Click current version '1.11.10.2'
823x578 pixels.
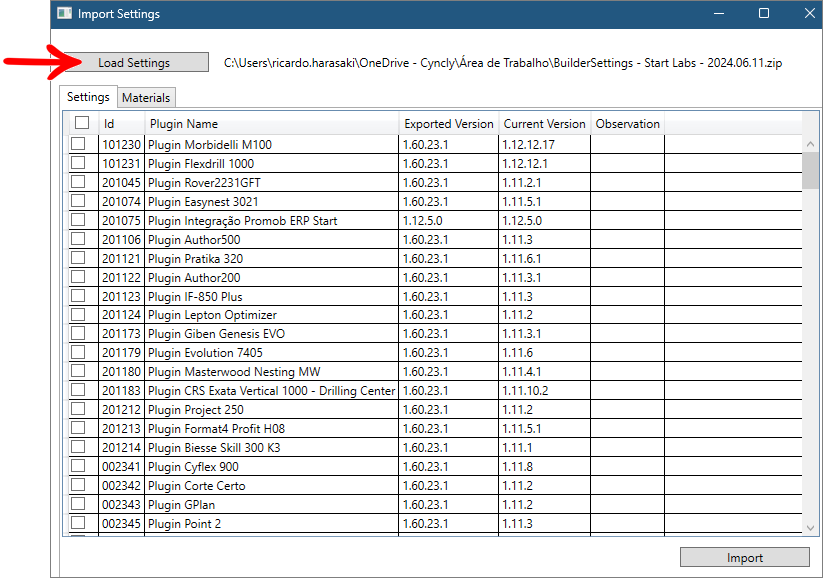(x=544, y=391)
